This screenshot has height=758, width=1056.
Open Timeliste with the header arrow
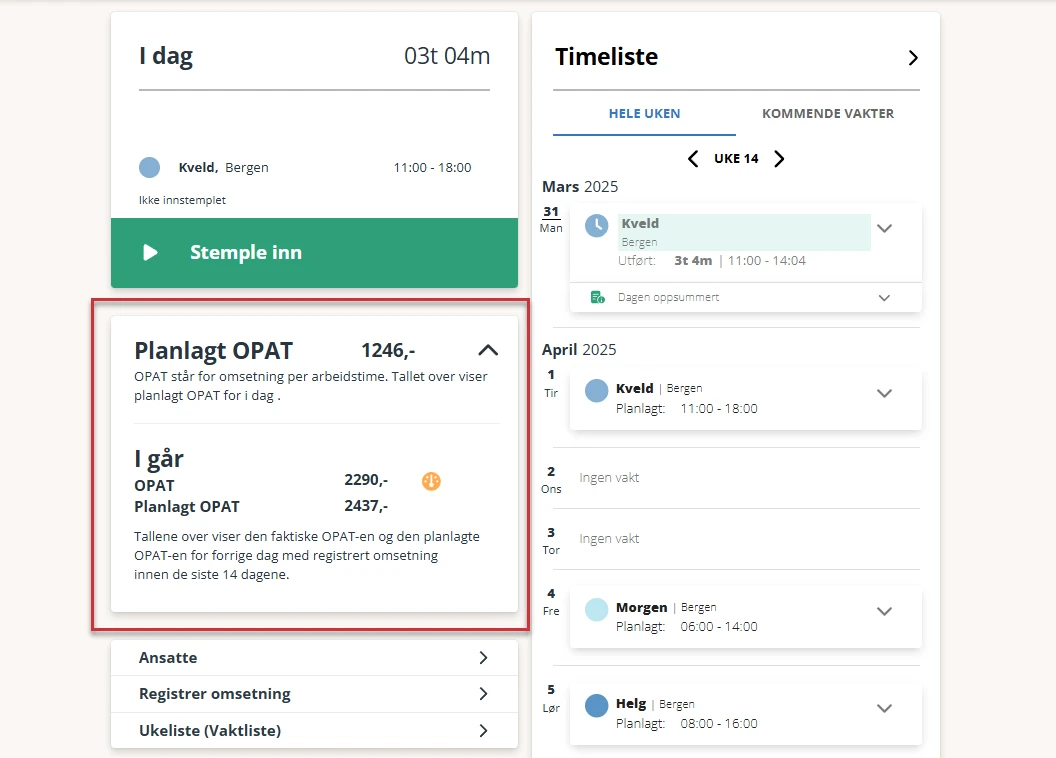(913, 58)
